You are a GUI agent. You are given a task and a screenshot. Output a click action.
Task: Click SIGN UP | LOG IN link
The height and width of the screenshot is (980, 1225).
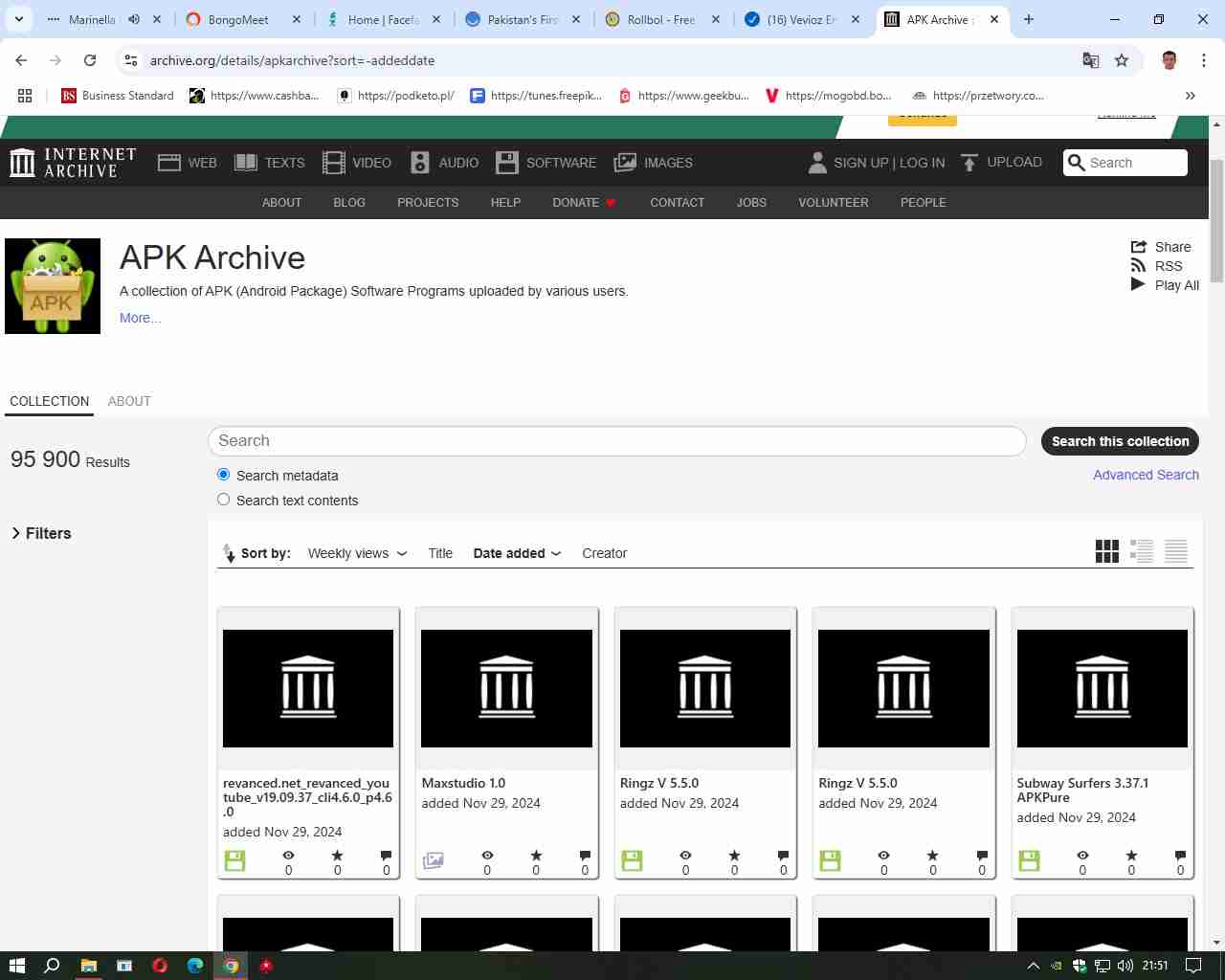[x=889, y=163]
